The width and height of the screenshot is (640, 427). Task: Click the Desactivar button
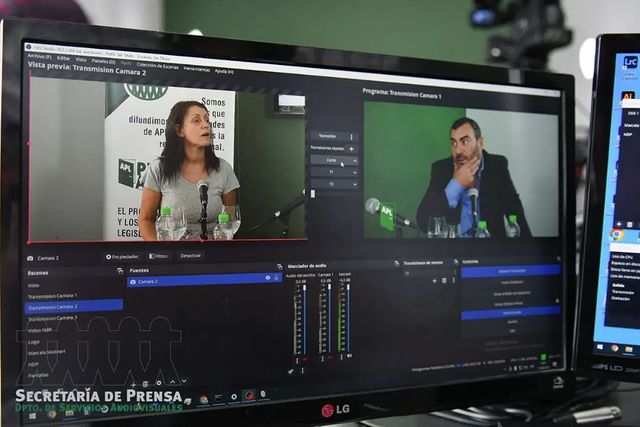pyautogui.click(x=191, y=256)
